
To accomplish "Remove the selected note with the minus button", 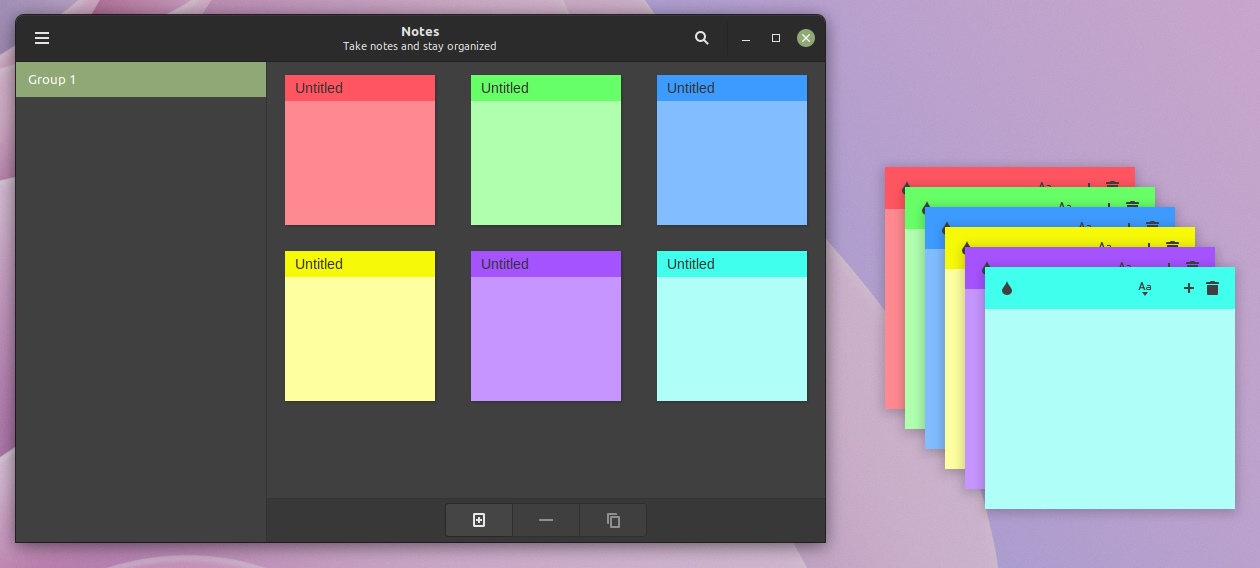I will click(546, 520).
